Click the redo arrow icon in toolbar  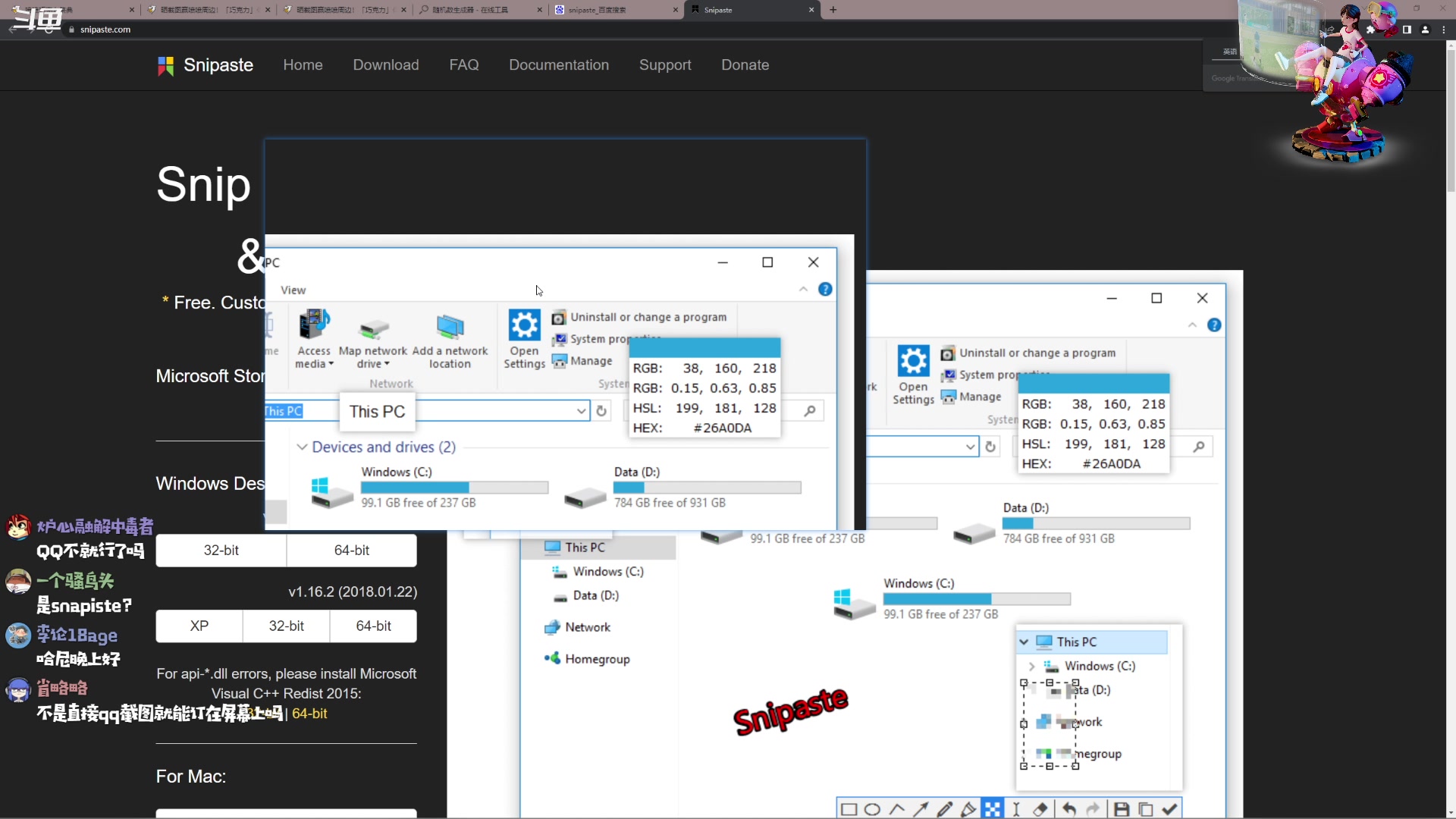pos(1092,808)
